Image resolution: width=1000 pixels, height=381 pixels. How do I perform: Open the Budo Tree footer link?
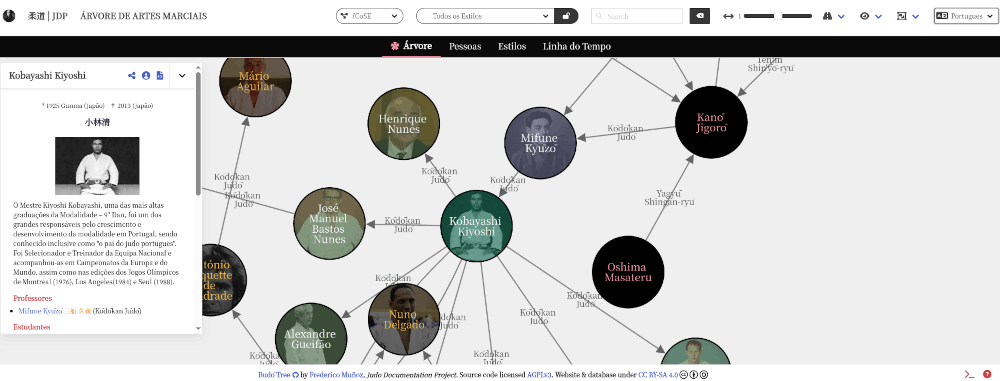tap(274, 375)
